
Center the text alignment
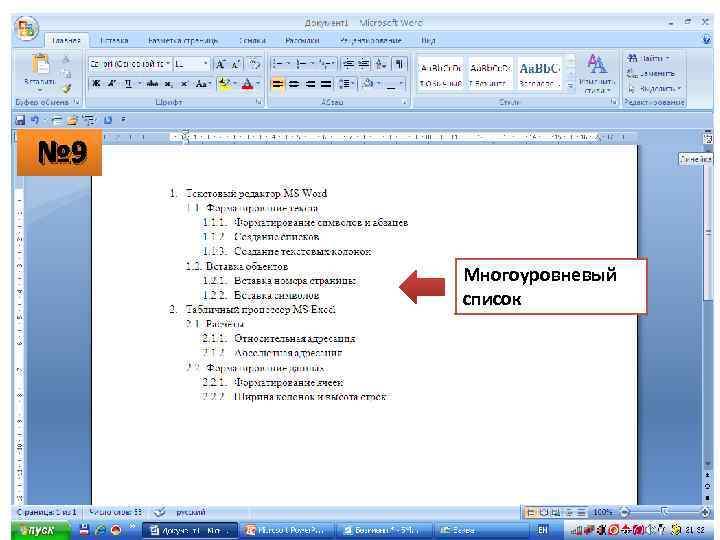(294, 84)
